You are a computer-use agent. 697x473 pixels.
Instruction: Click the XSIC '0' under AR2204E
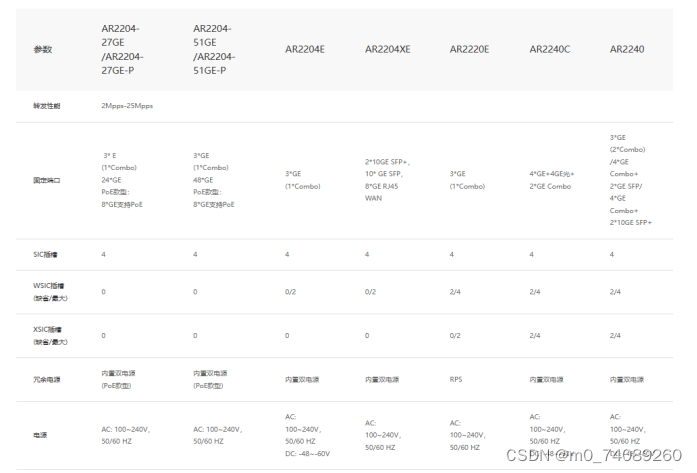287,336
